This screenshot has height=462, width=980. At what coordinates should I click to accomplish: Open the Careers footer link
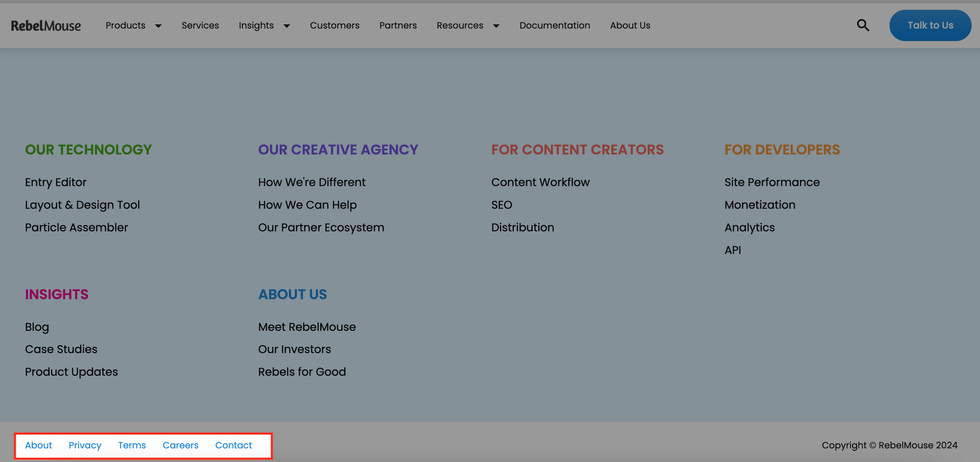pyautogui.click(x=180, y=445)
